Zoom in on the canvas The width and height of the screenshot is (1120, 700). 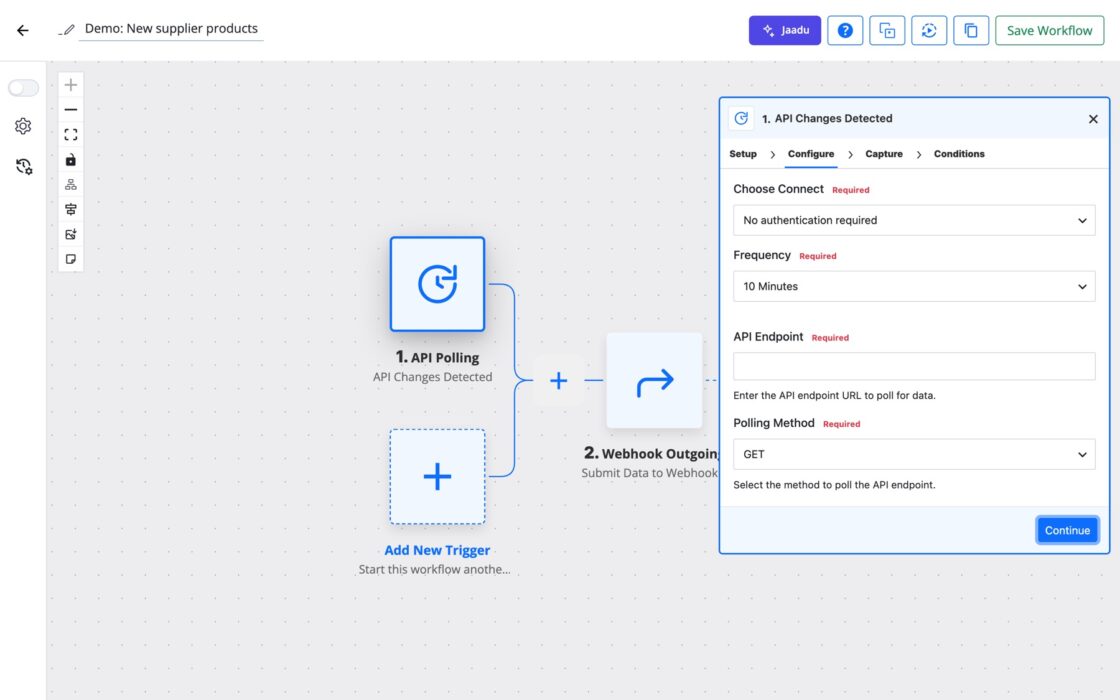click(71, 85)
